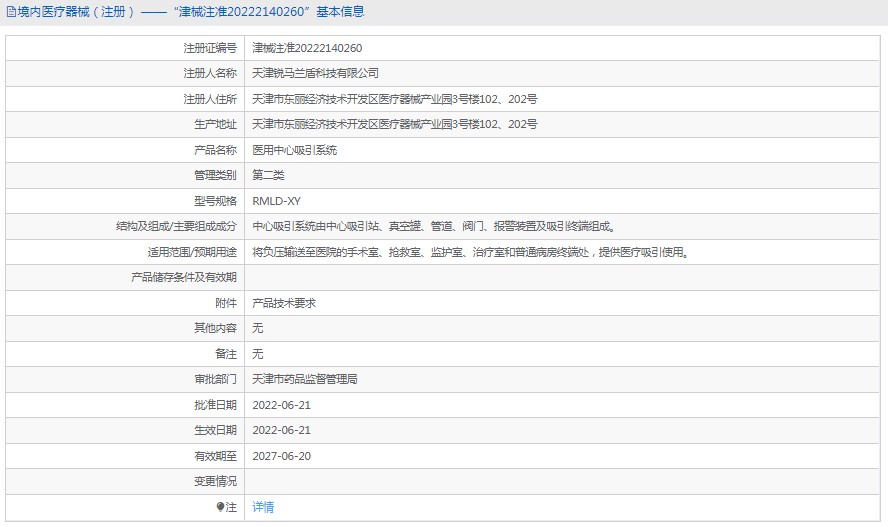Click the 备注 label
888x527 pixels.
[x=226, y=354]
